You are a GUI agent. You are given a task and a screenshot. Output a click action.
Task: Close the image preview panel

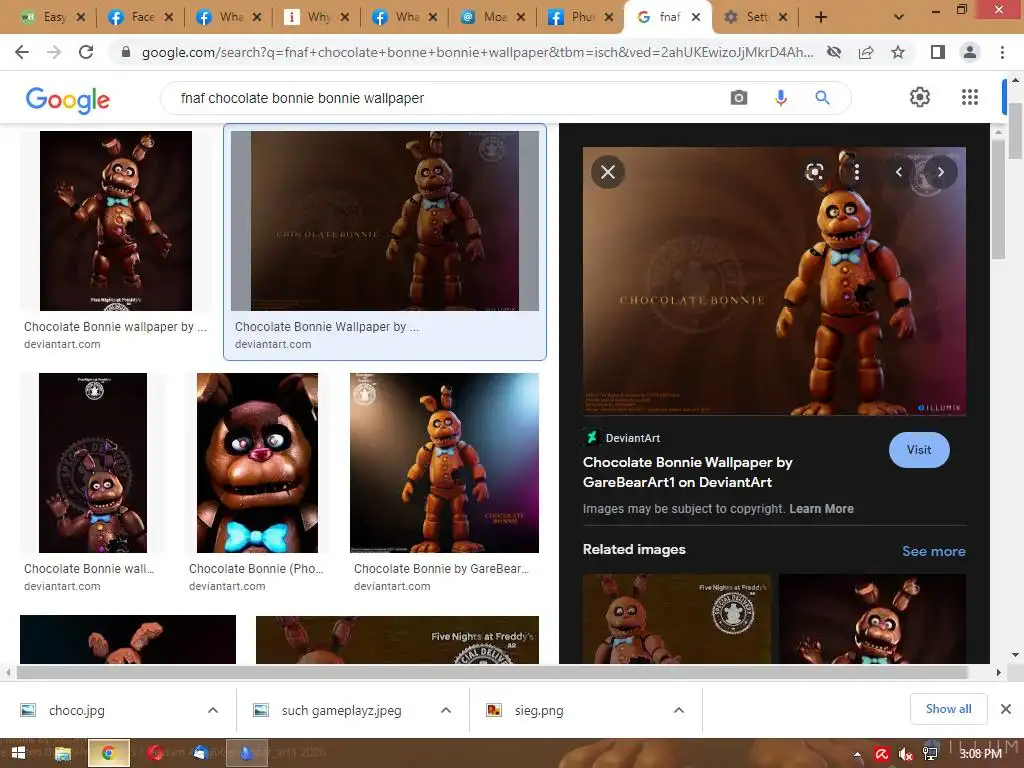608,172
